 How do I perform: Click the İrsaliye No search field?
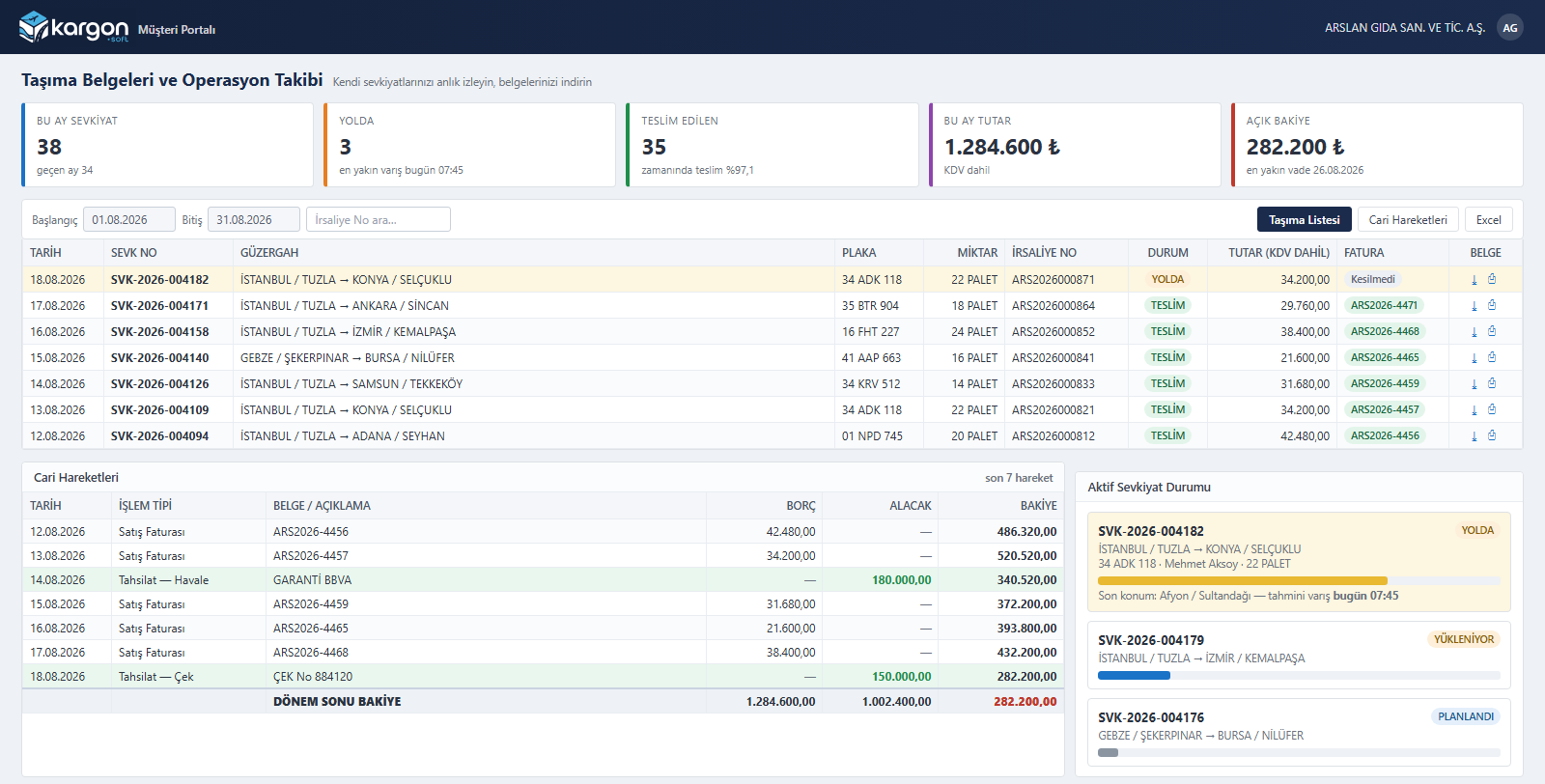379,219
